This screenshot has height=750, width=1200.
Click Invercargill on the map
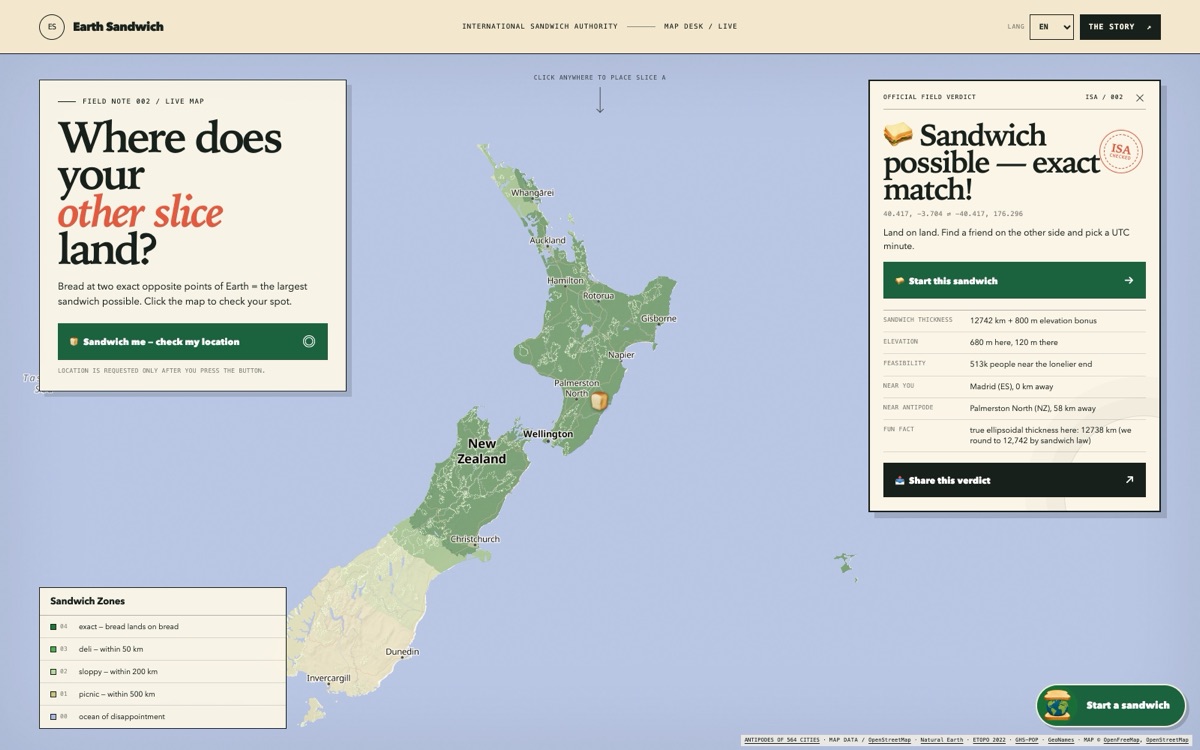pyautogui.click(x=329, y=678)
